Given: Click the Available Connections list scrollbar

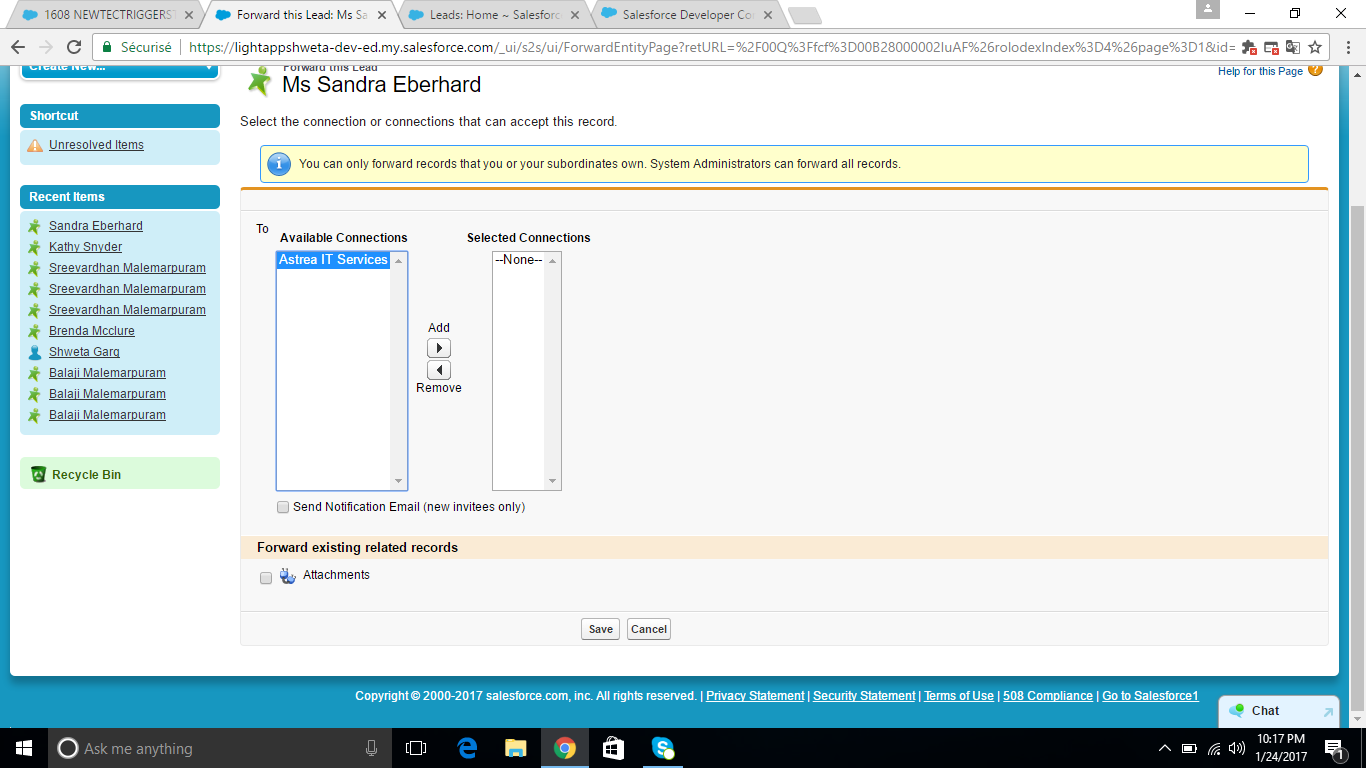Looking at the screenshot, I should tap(399, 370).
